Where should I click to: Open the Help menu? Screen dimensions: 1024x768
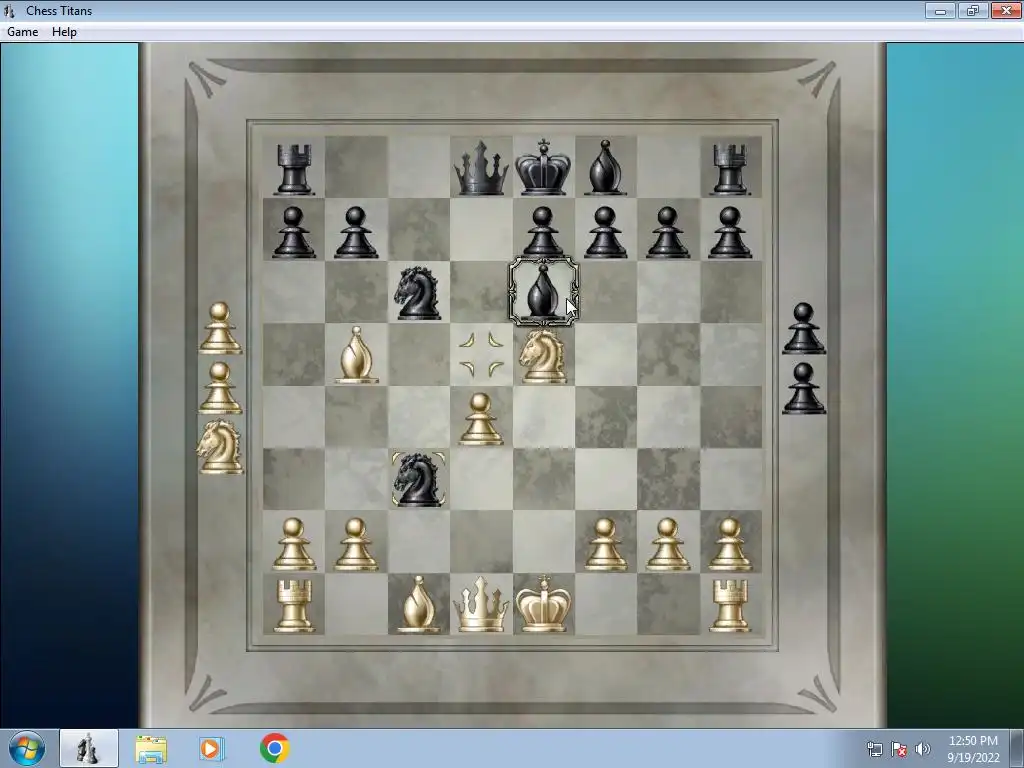tap(64, 32)
